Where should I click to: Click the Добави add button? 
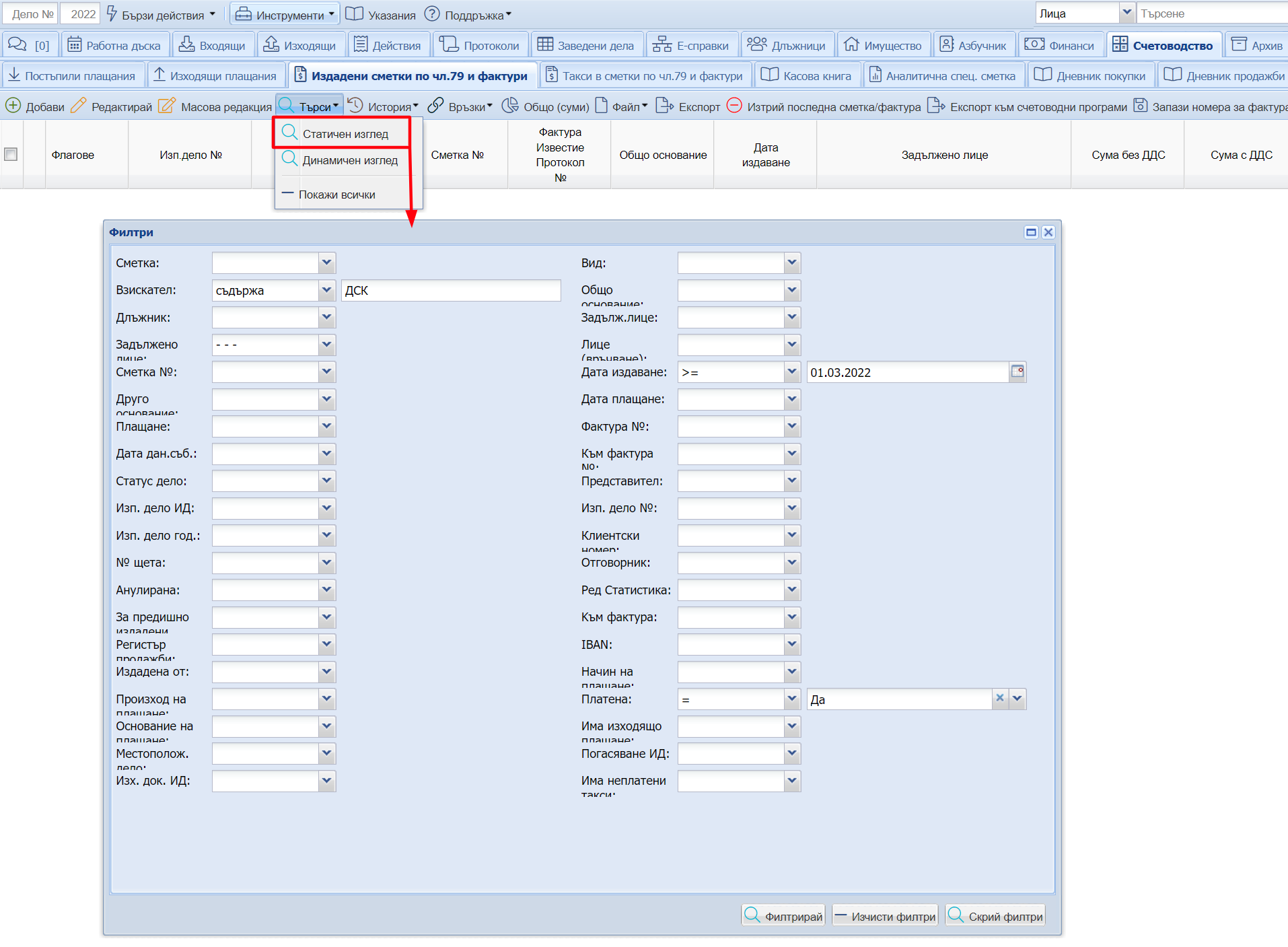[35, 106]
